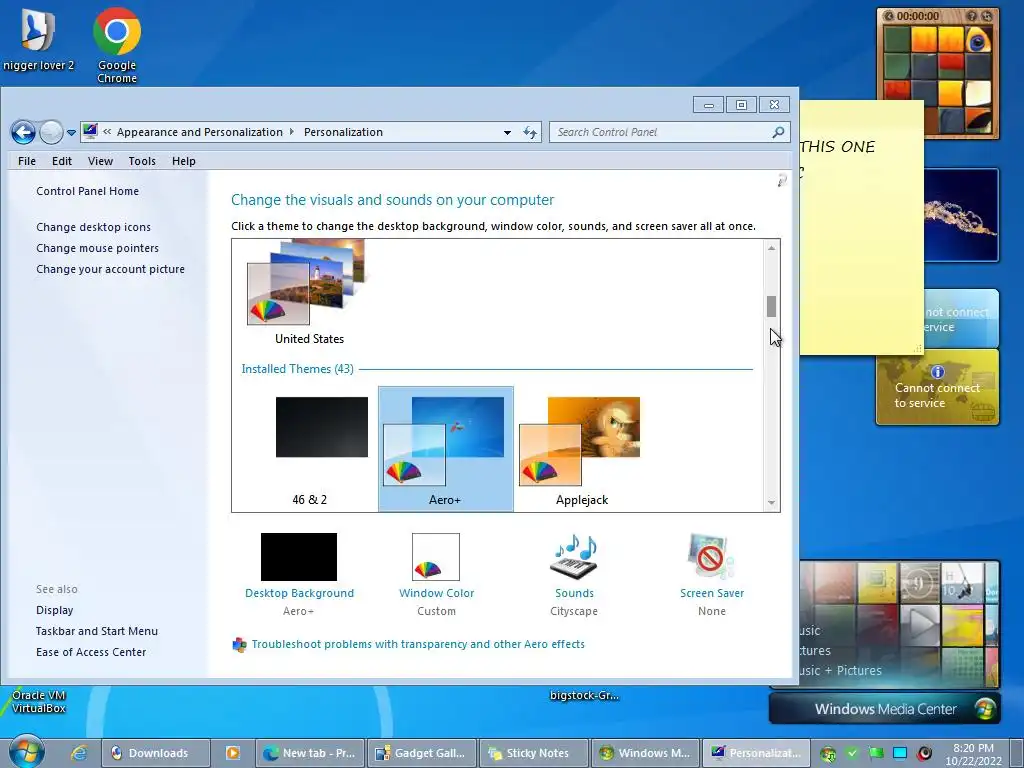
Task: Open the Edit menu
Action: (x=62, y=161)
